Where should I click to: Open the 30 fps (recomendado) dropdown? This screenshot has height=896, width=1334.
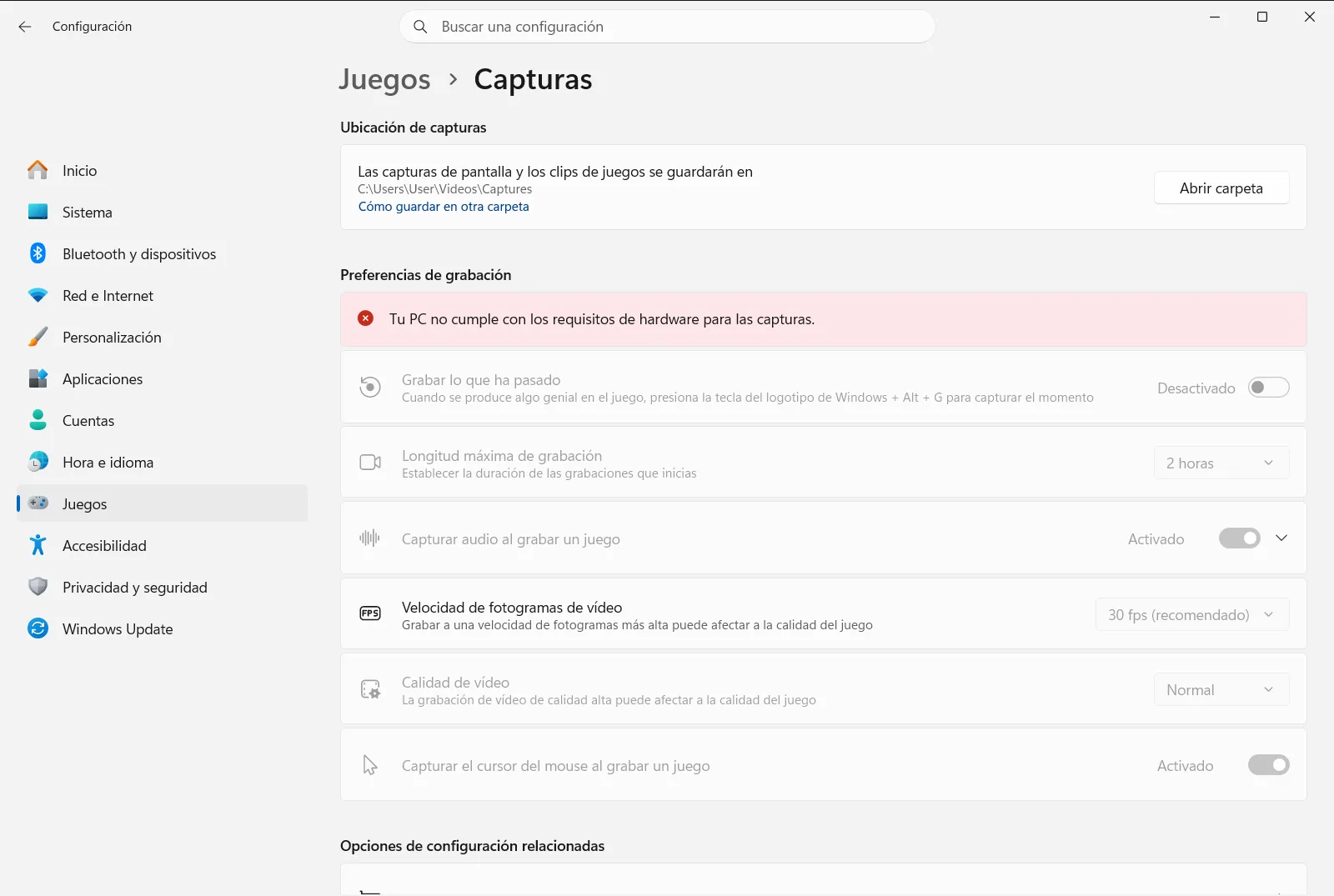tap(1192, 614)
